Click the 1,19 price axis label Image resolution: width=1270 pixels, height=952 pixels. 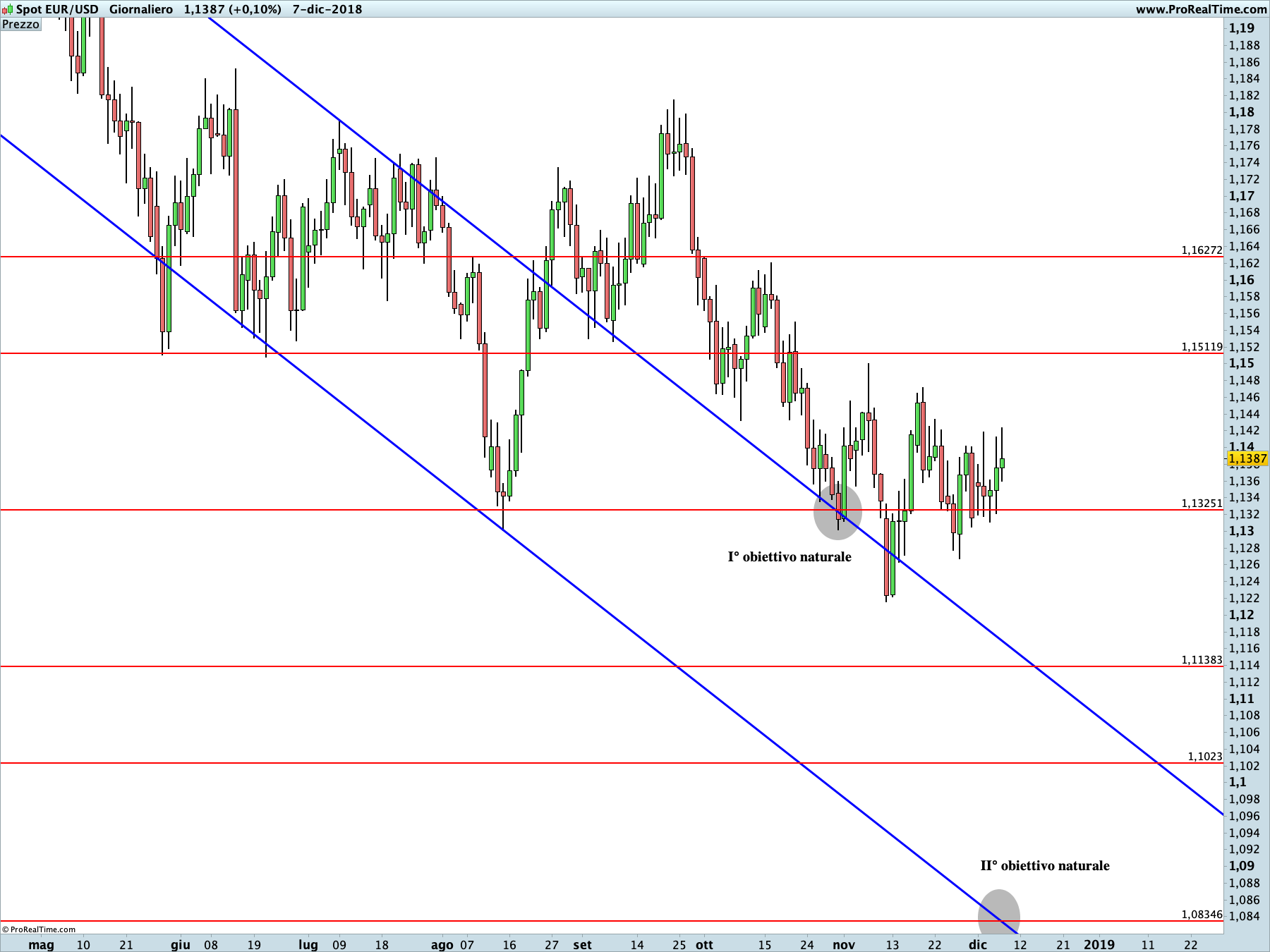[x=1242, y=28]
